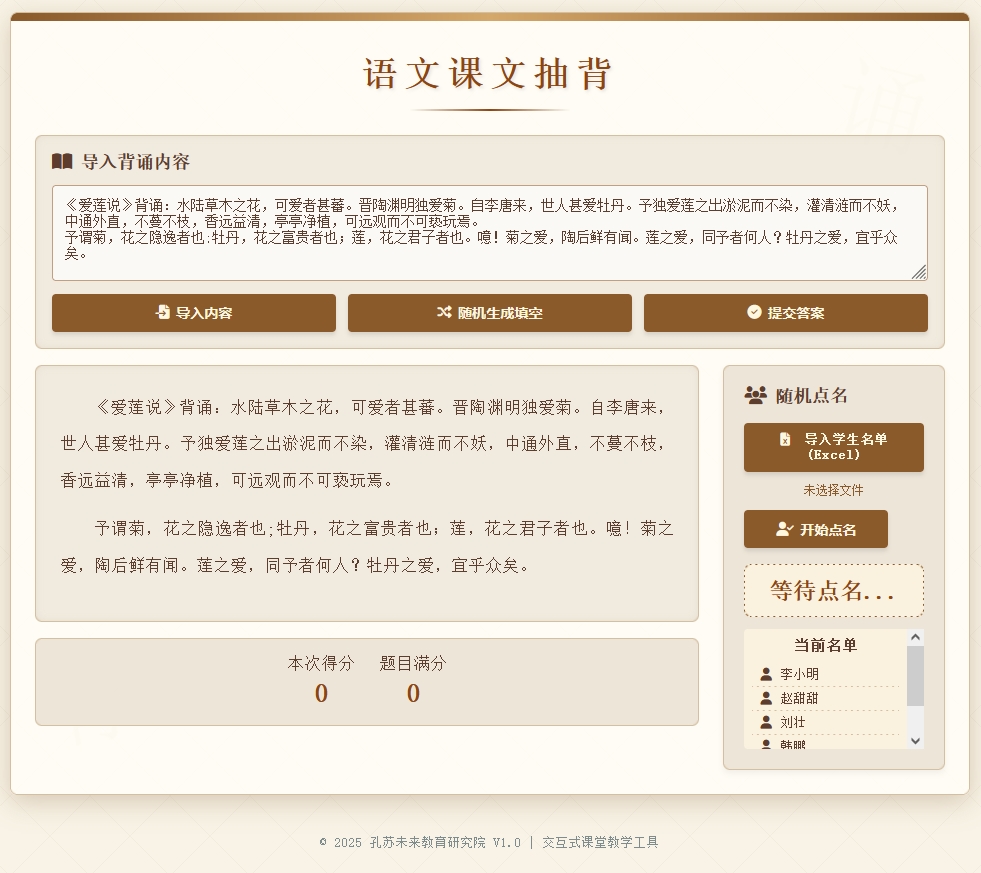The height and width of the screenshot is (873, 981).
Task: Generate random blanks with 随机生成填空
Action: click(490, 313)
